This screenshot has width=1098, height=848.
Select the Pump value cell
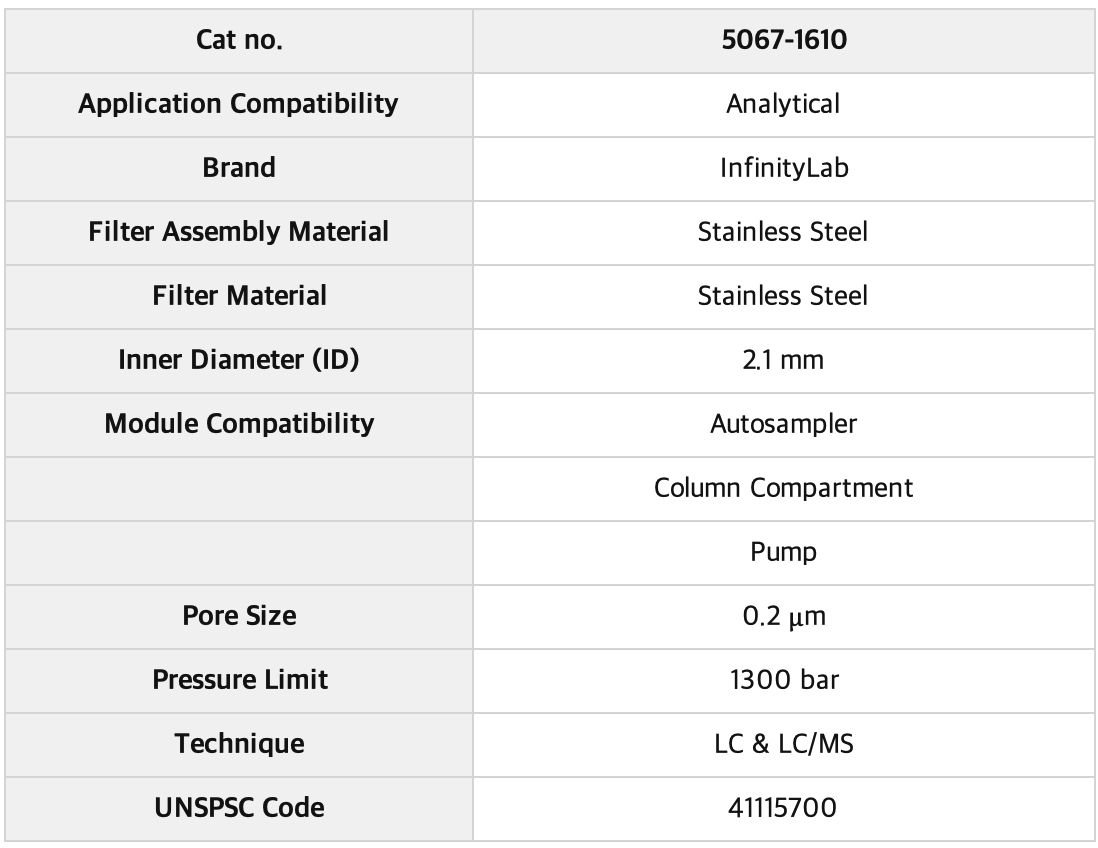tap(783, 552)
